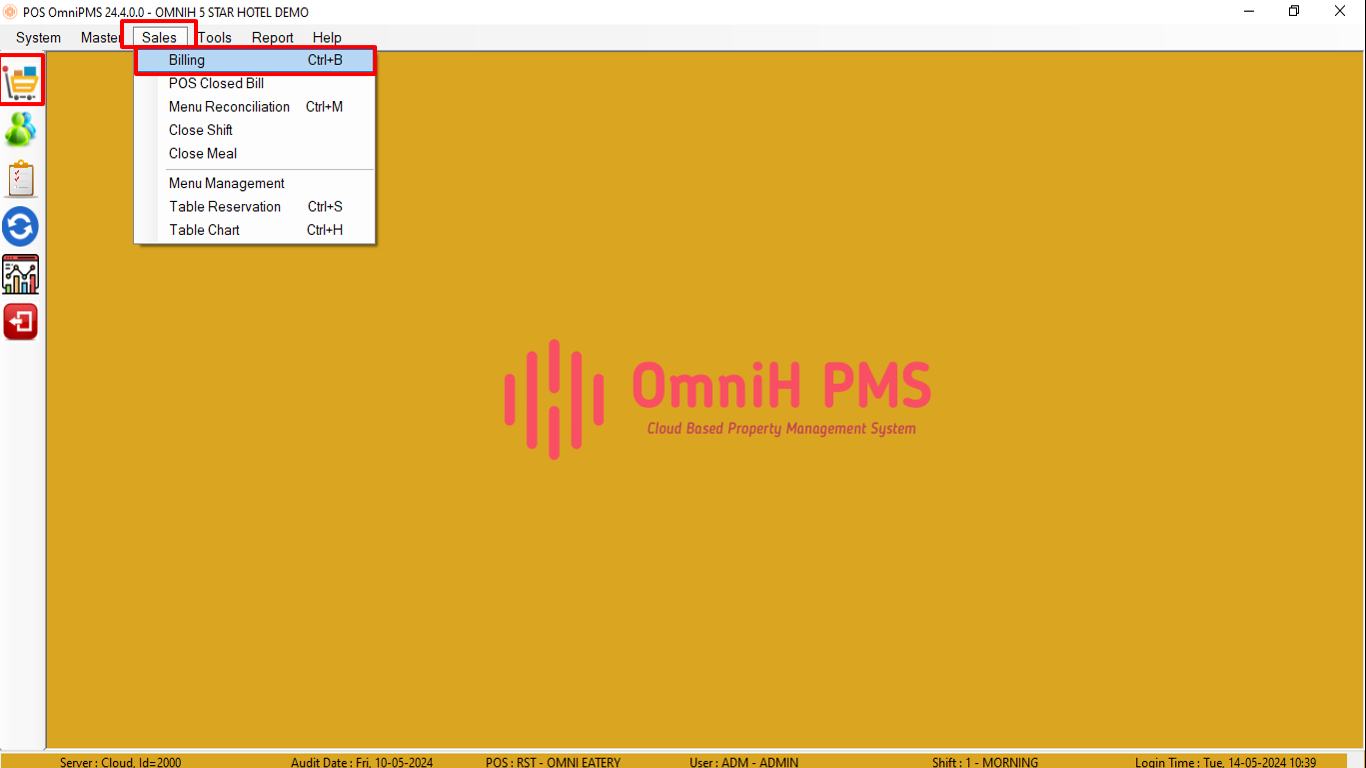Image resolution: width=1366 pixels, height=768 pixels.
Task: Open Menu Management from Sales menu
Action: coord(255,184)
